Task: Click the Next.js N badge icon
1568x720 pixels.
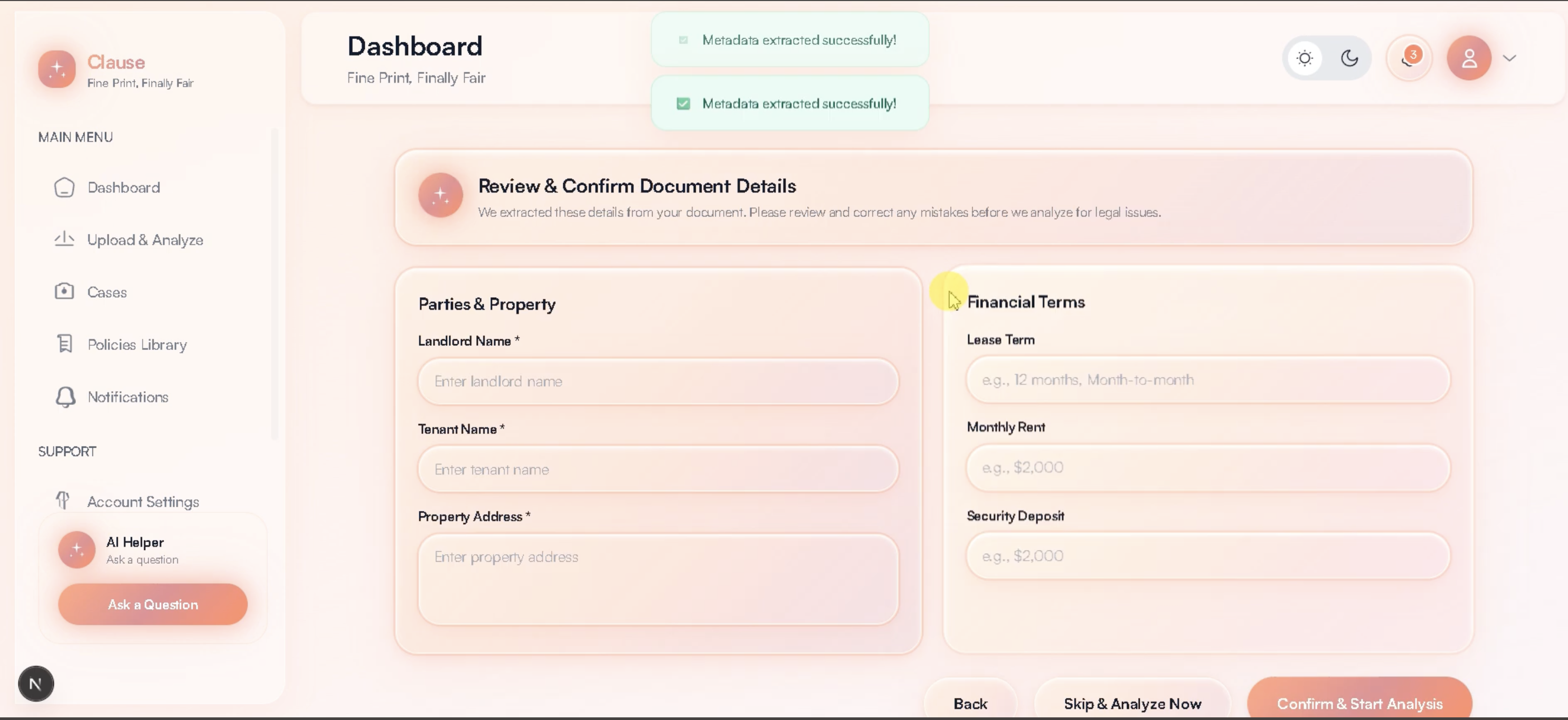Action: (36, 684)
